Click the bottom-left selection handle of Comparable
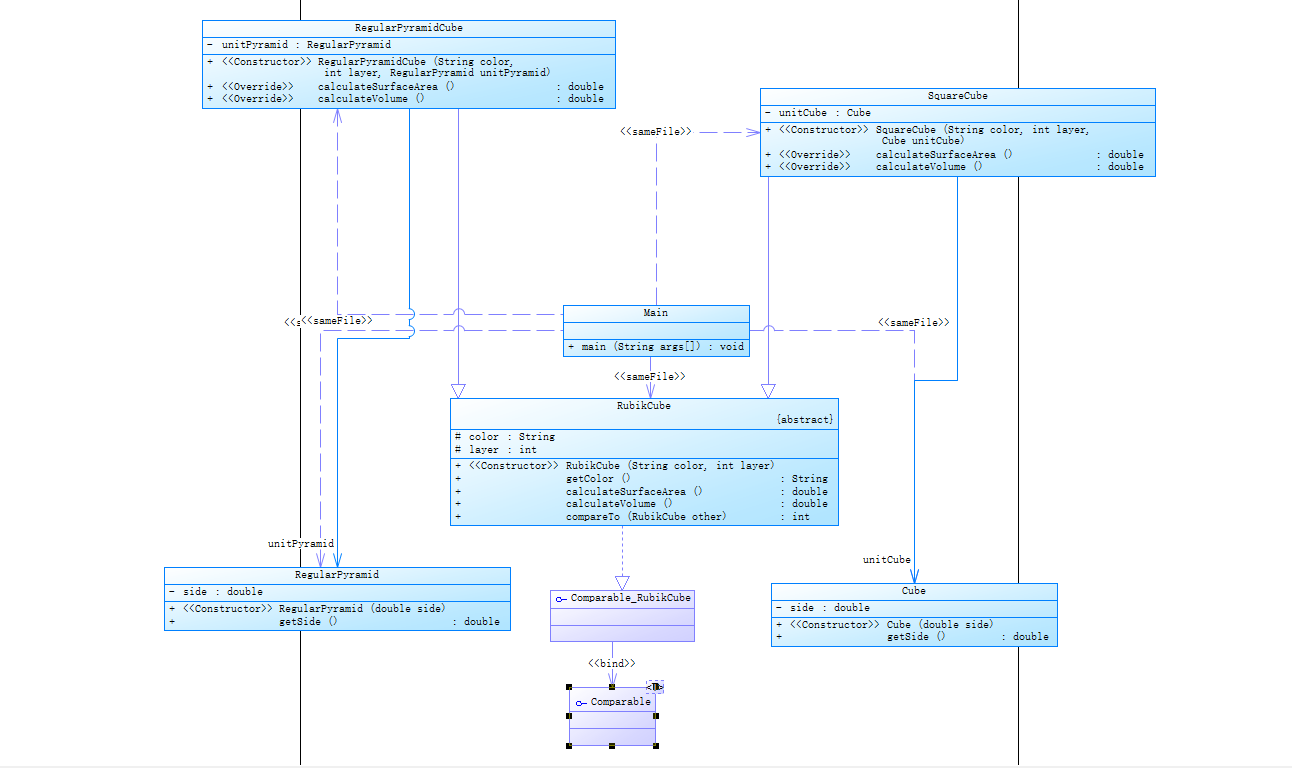The width and height of the screenshot is (1292, 768). click(569, 746)
